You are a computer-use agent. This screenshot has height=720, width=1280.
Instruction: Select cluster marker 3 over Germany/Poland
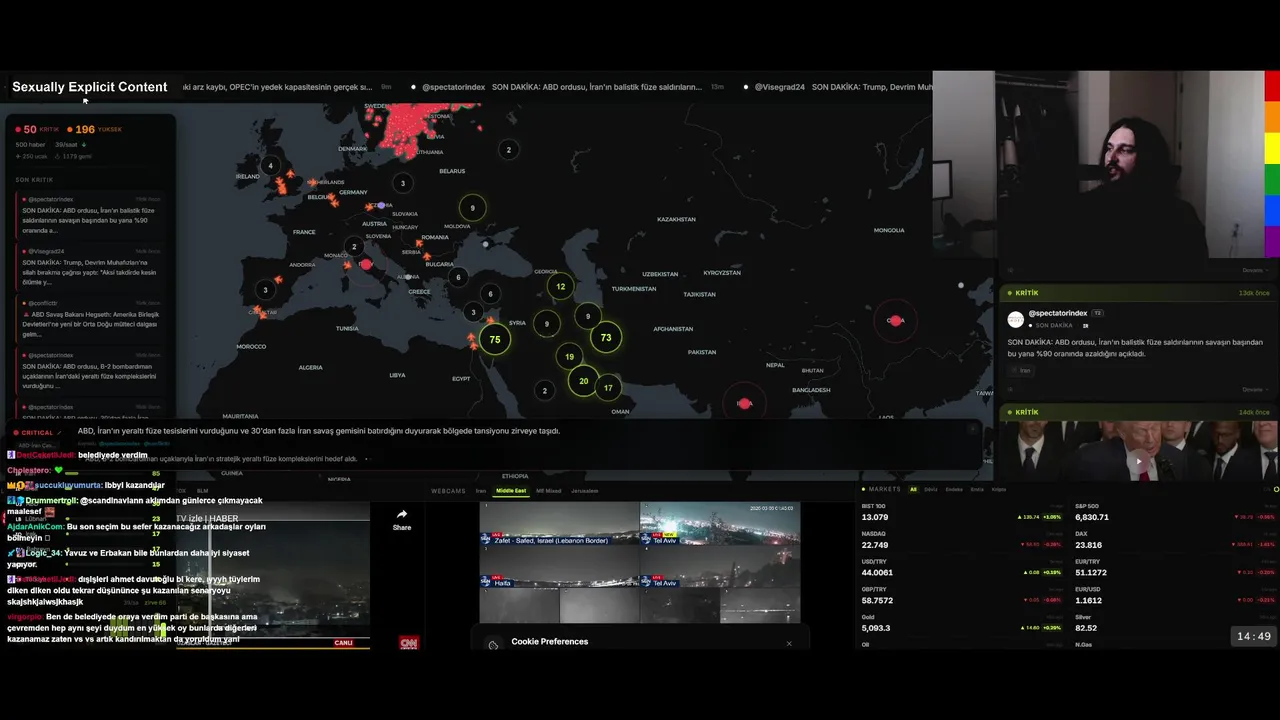(x=402, y=183)
